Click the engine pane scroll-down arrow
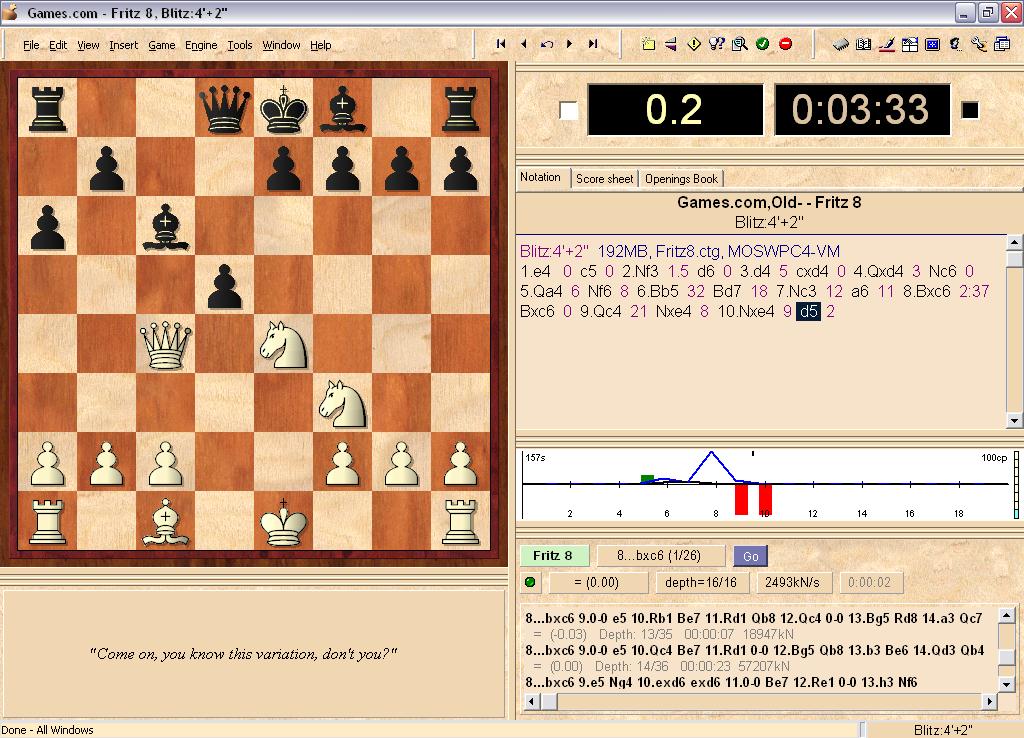 1006,684
